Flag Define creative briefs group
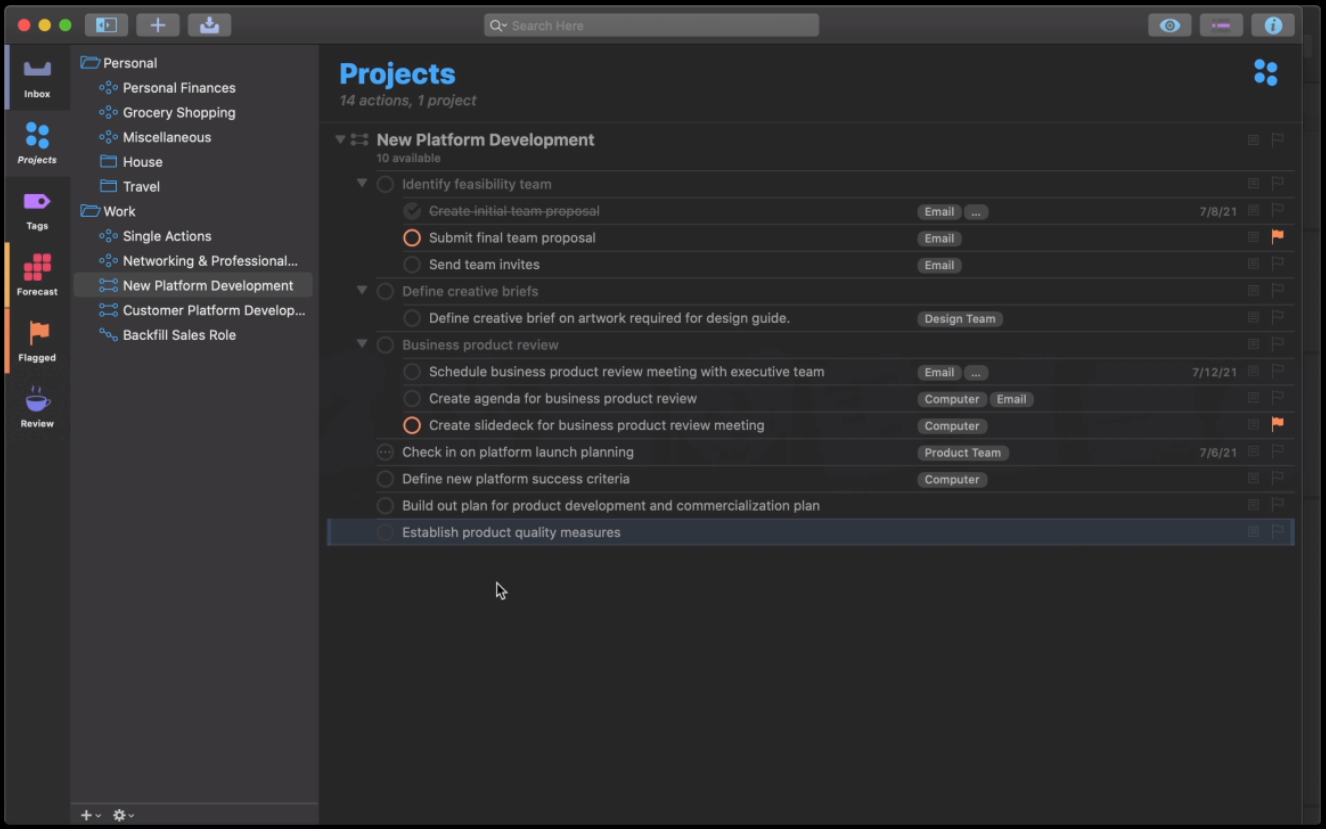1326x829 pixels. (x=1277, y=290)
